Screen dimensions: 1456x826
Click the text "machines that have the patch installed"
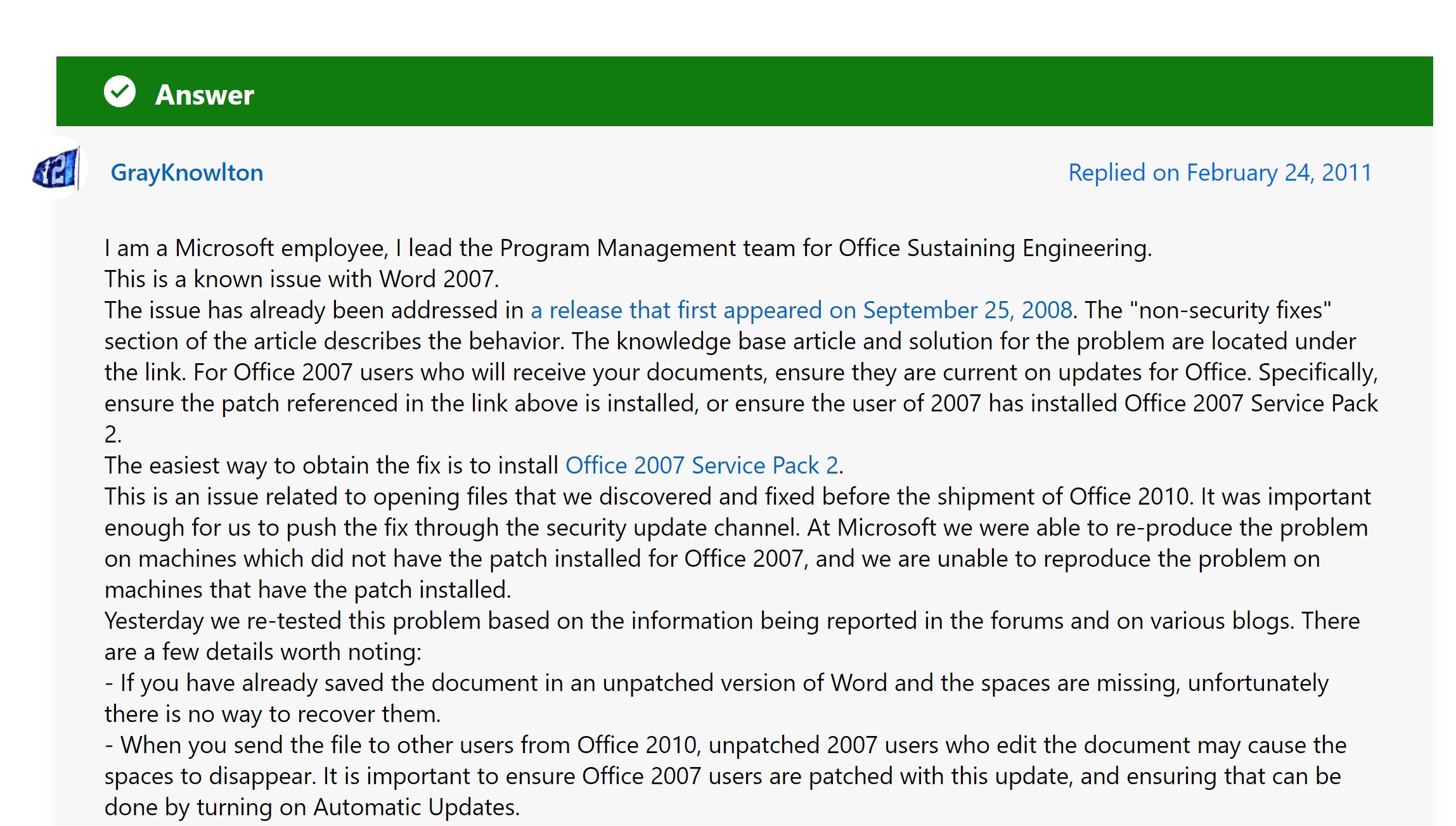click(x=307, y=590)
